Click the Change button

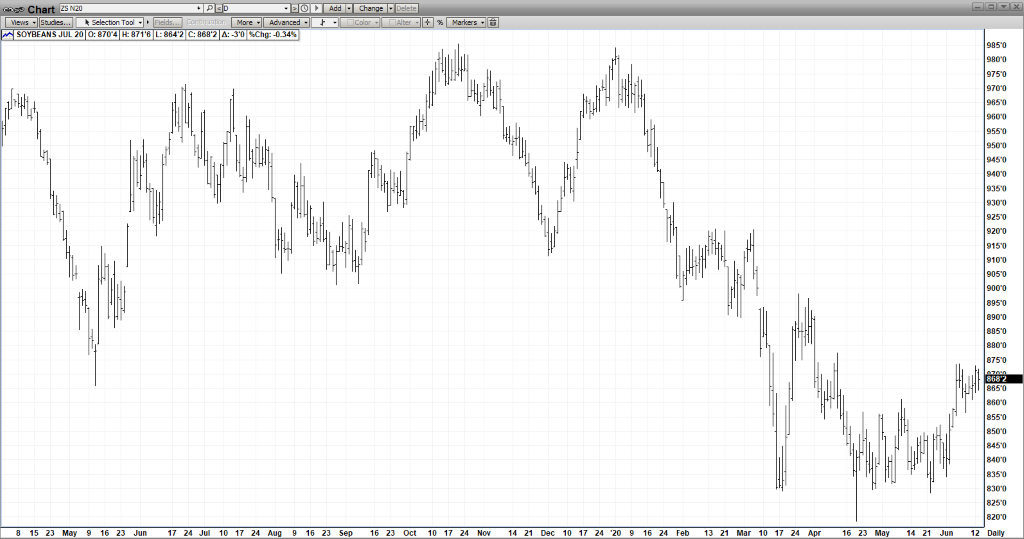pyautogui.click(x=370, y=8)
